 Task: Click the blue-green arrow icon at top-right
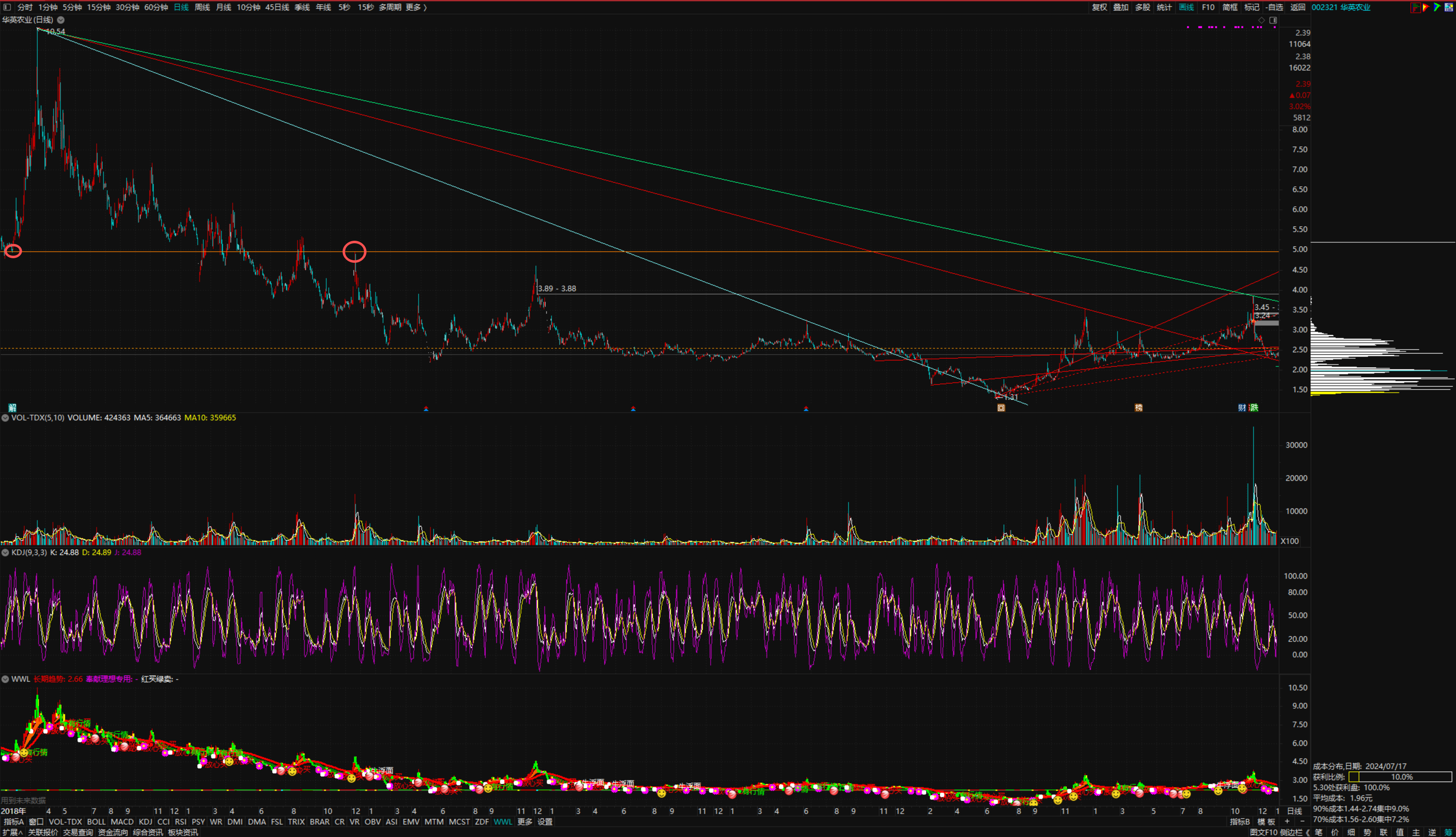[x=1436, y=7]
